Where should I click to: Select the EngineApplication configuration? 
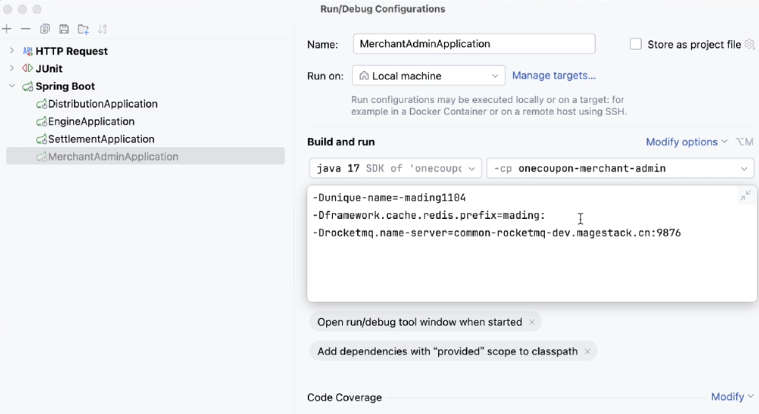[x=91, y=122]
